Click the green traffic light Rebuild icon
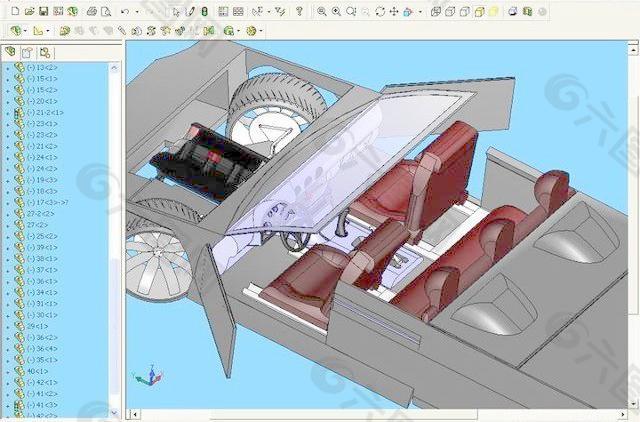Screen dimensions: 640x422 [x=204, y=11]
